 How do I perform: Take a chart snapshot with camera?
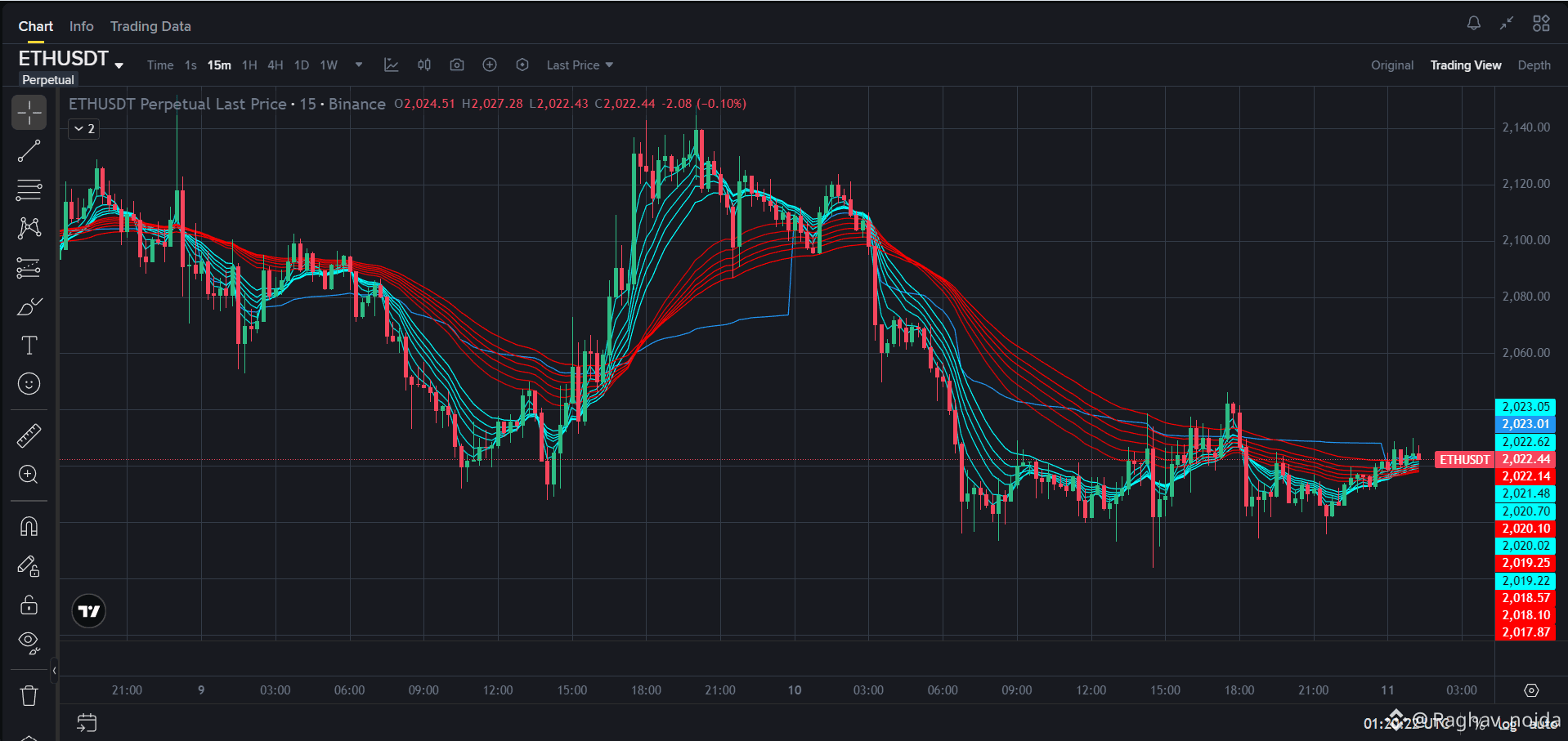pyautogui.click(x=457, y=65)
